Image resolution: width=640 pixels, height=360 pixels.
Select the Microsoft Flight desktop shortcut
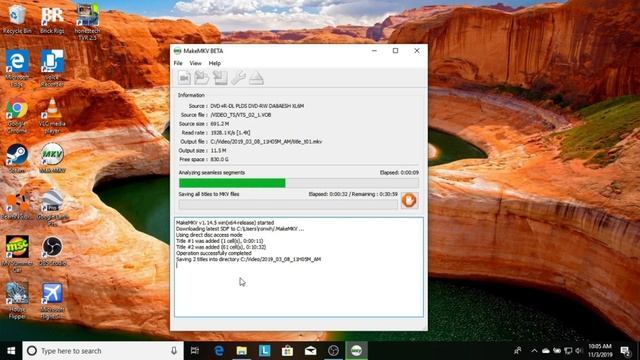pos(52,300)
